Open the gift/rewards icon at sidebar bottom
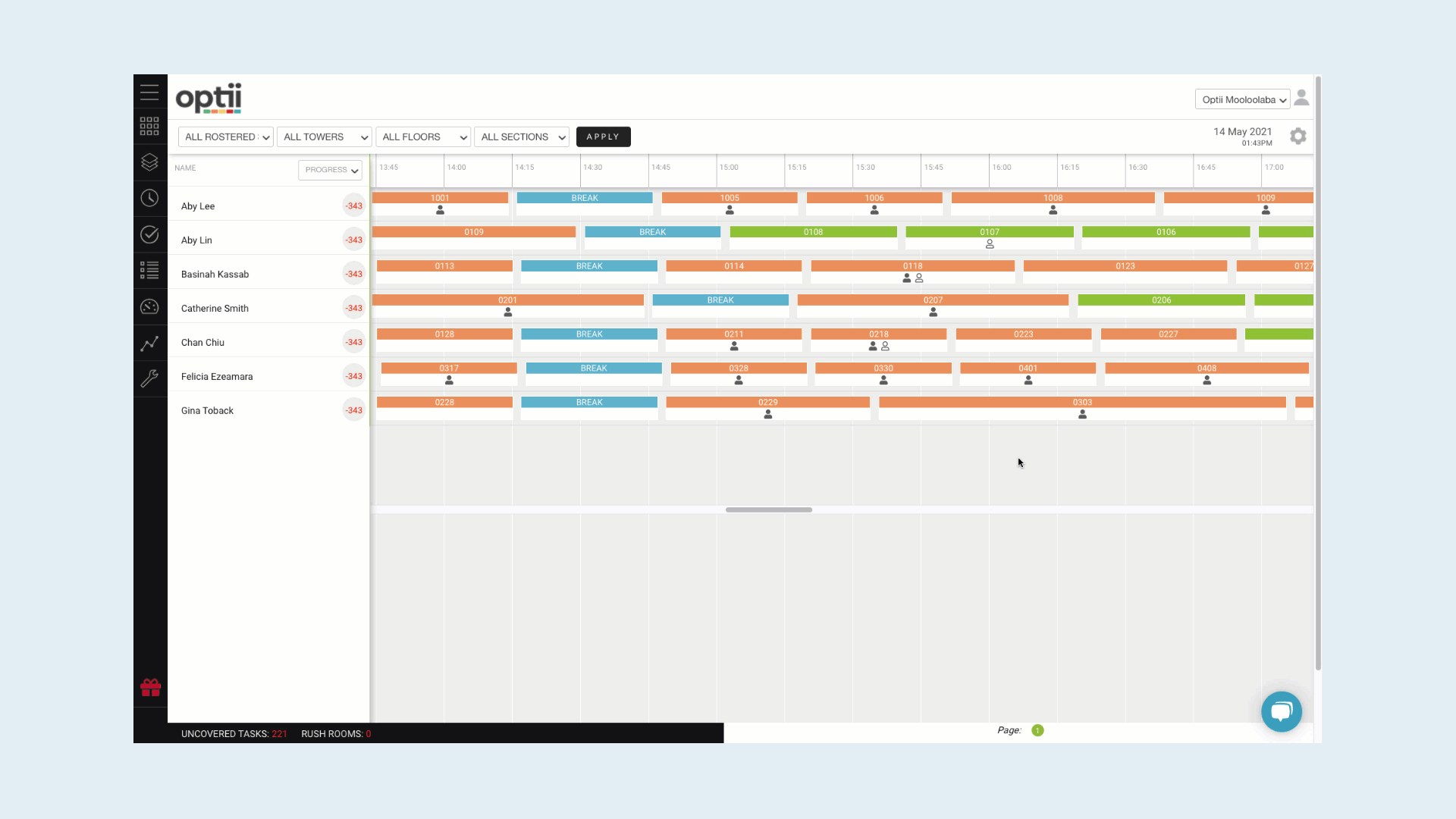 pos(150,688)
